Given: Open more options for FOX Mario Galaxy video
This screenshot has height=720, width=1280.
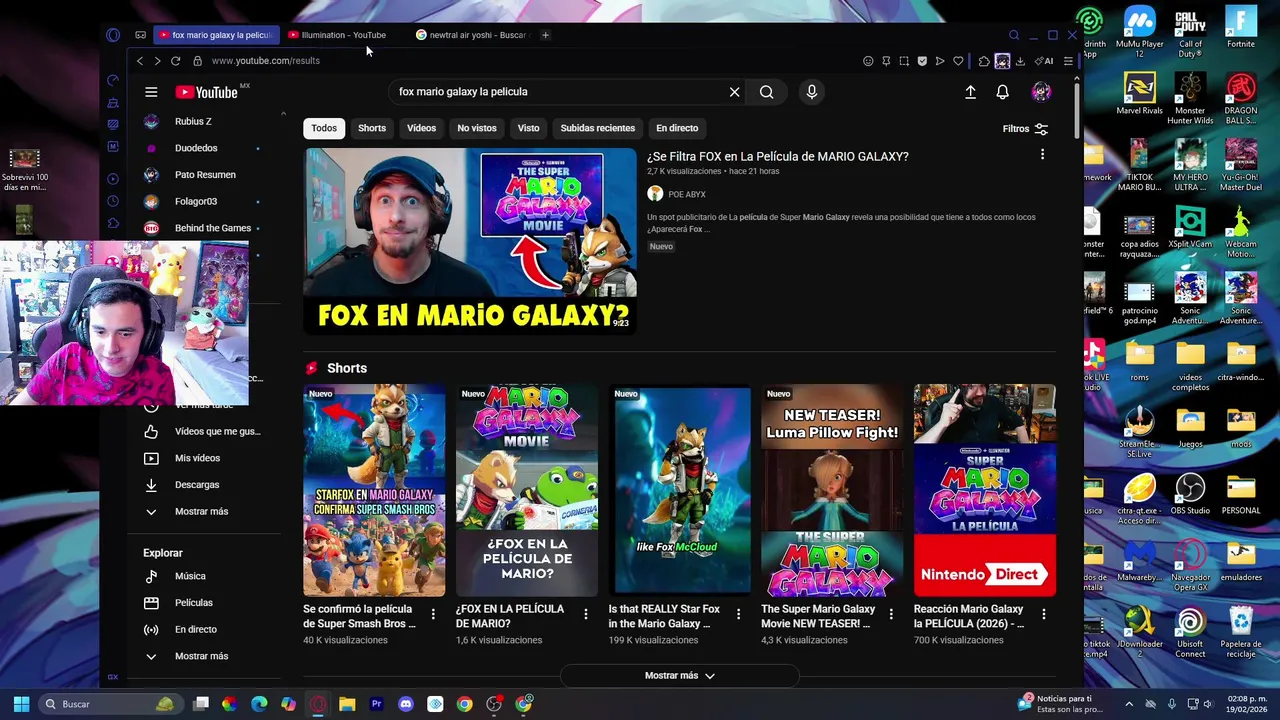Looking at the screenshot, I should (x=1042, y=155).
